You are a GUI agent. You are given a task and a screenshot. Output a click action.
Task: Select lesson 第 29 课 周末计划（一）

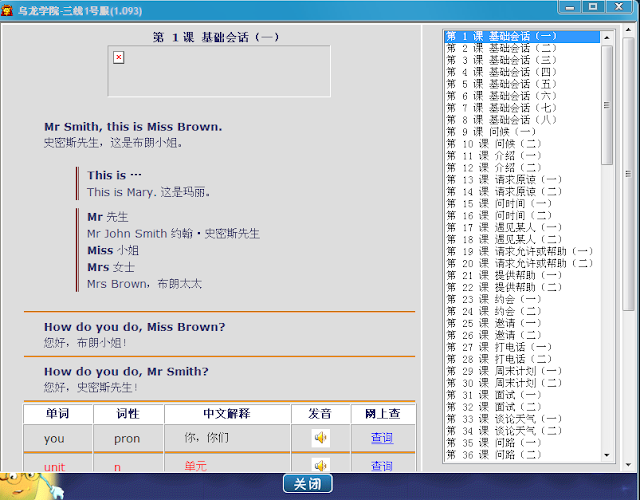coord(522,371)
